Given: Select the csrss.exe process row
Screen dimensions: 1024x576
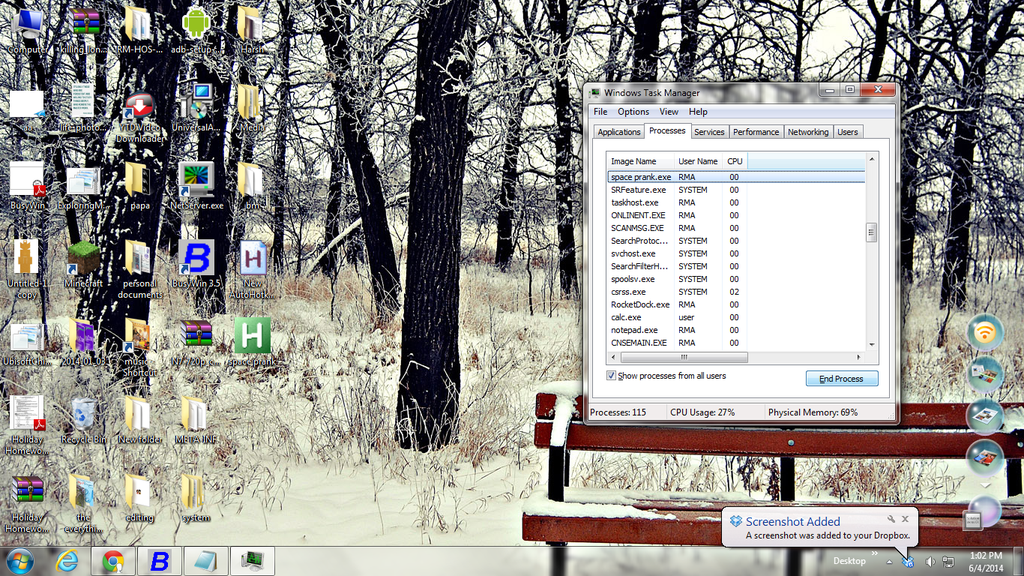Looking at the screenshot, I should 736,292.
